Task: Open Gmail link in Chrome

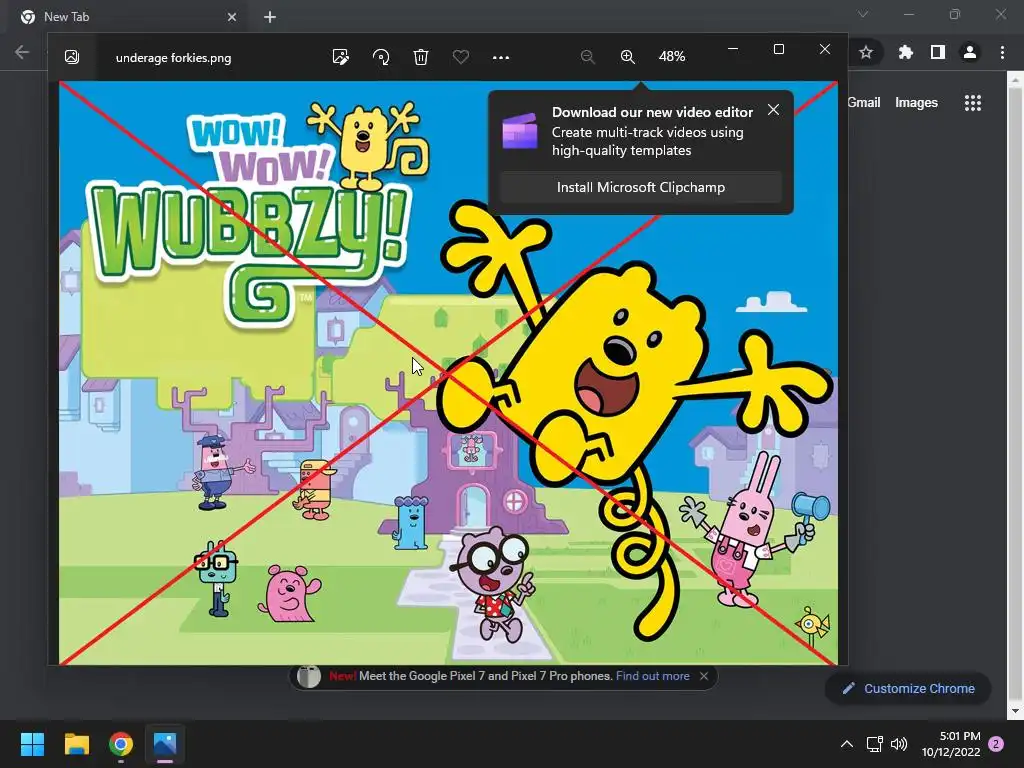Action: tap(864, 103)
